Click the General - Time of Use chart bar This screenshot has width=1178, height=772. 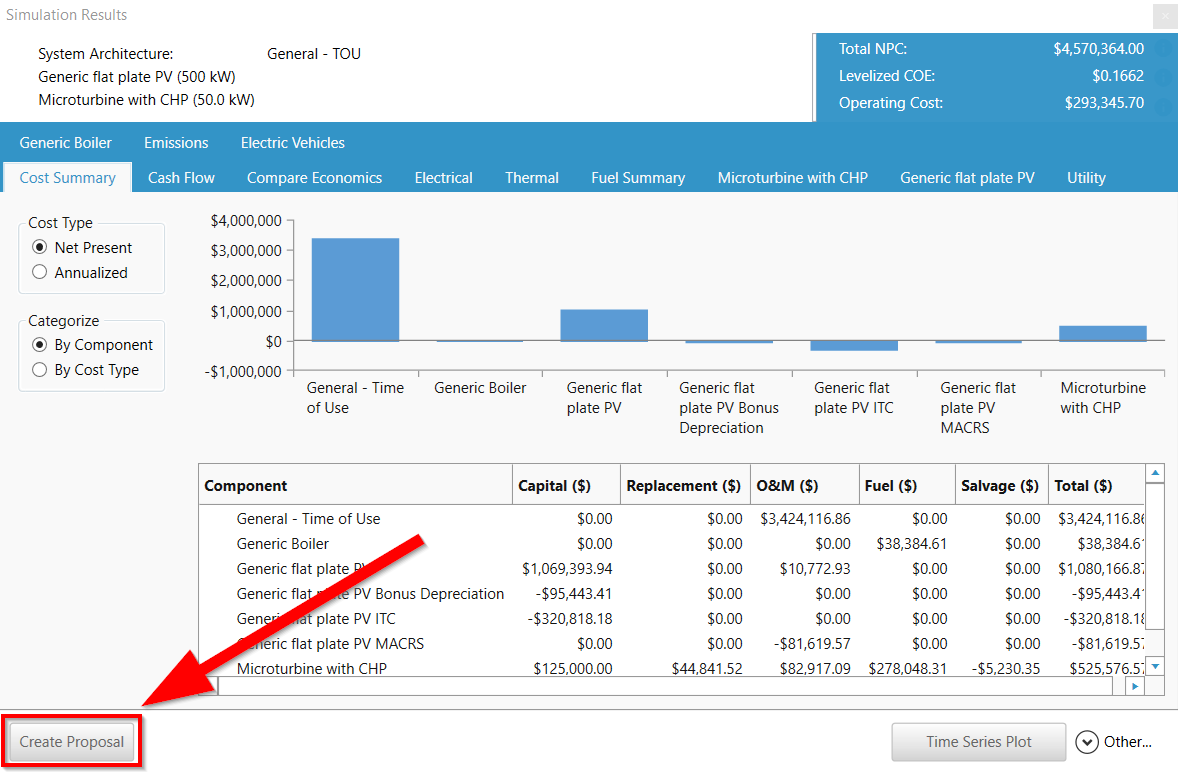tap(355, 290)
